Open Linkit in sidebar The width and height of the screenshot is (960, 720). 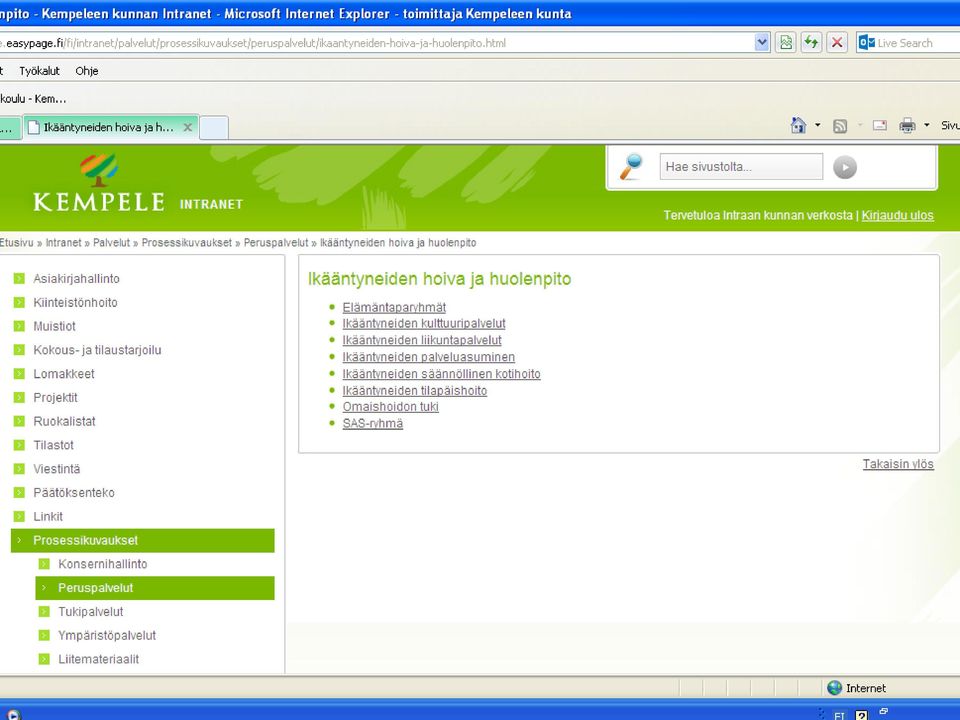(48, 517)
